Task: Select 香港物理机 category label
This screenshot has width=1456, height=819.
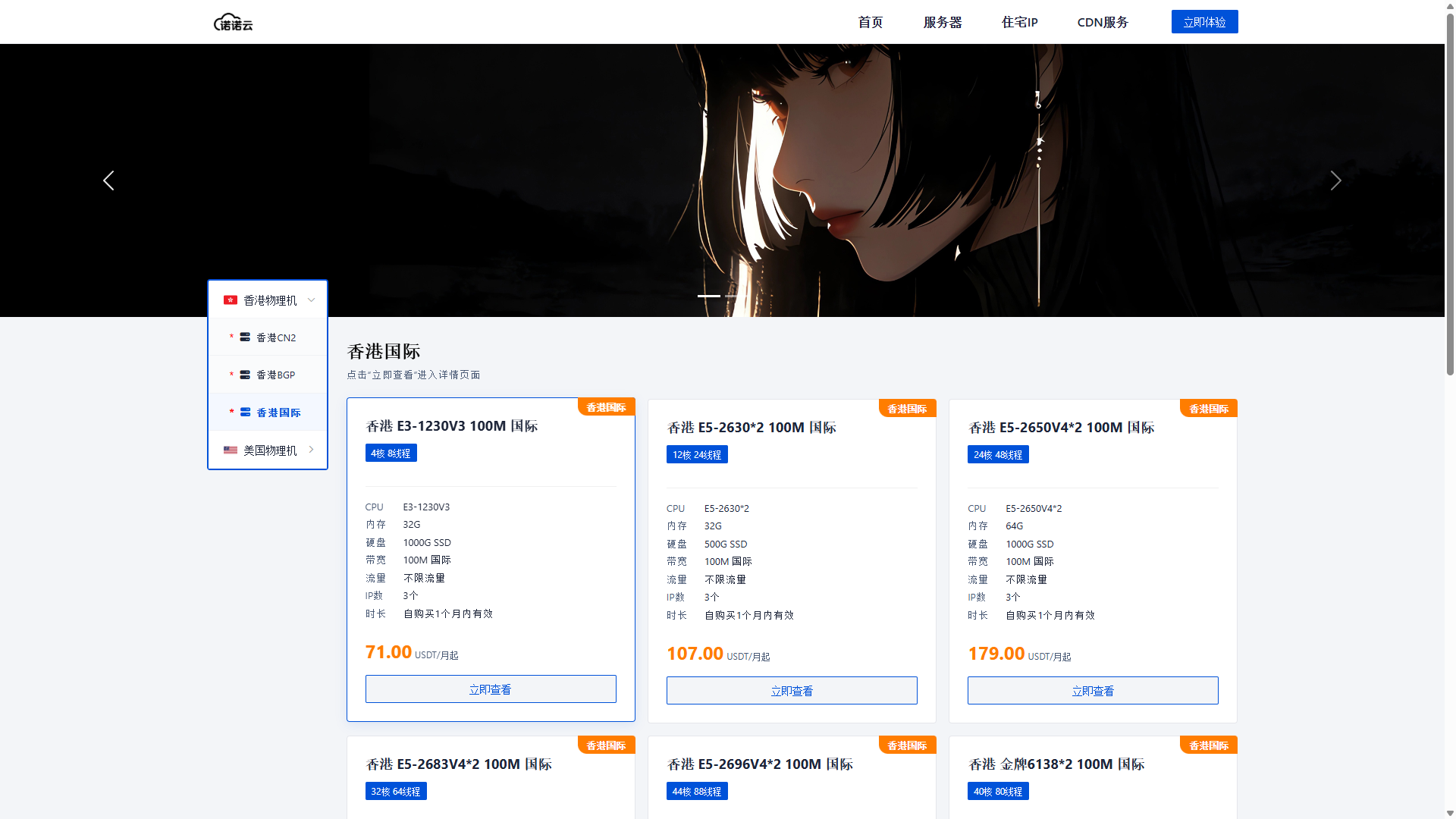Action: (x=270, y=300)
